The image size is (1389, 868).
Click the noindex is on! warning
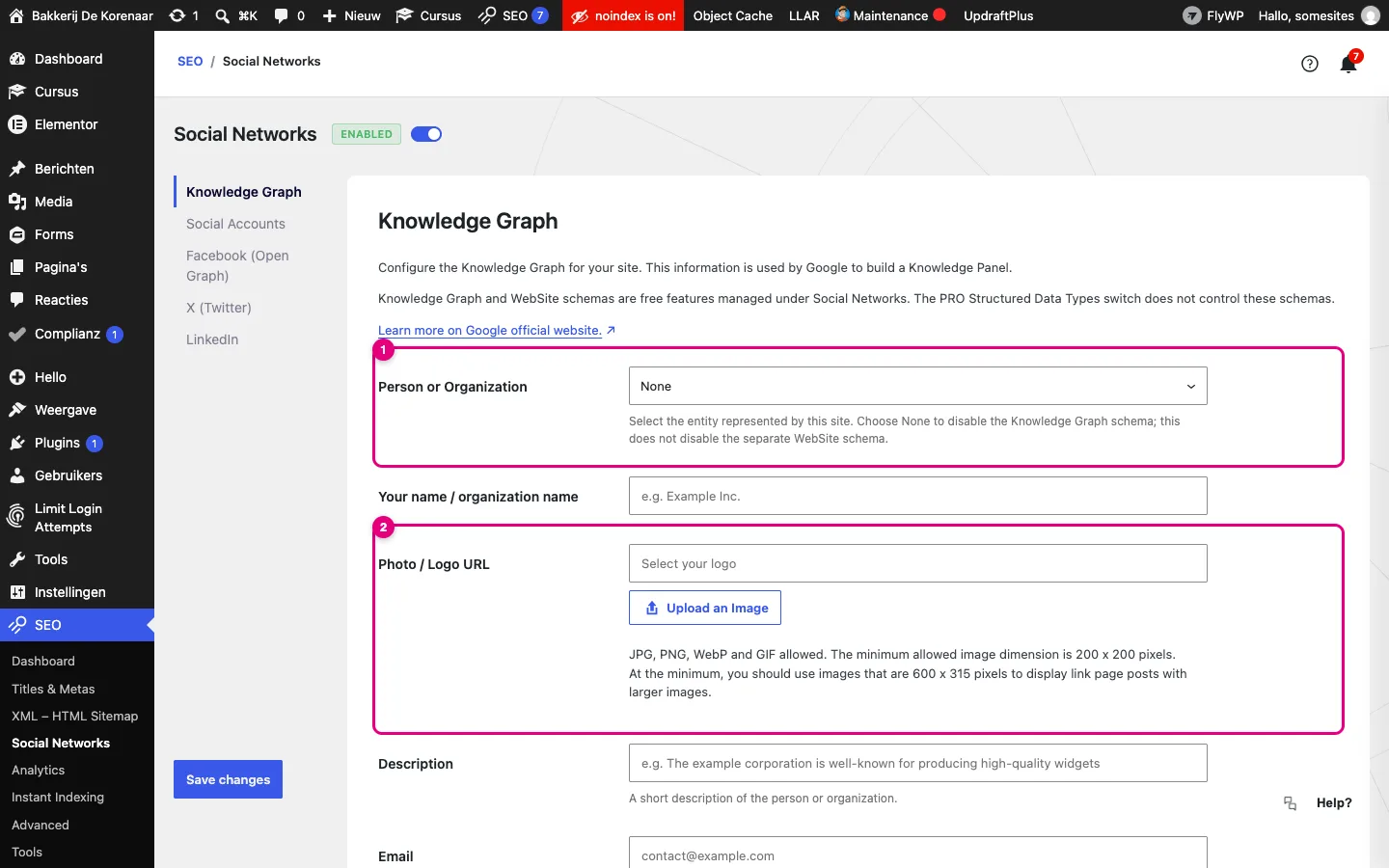(x=623, y=15)
